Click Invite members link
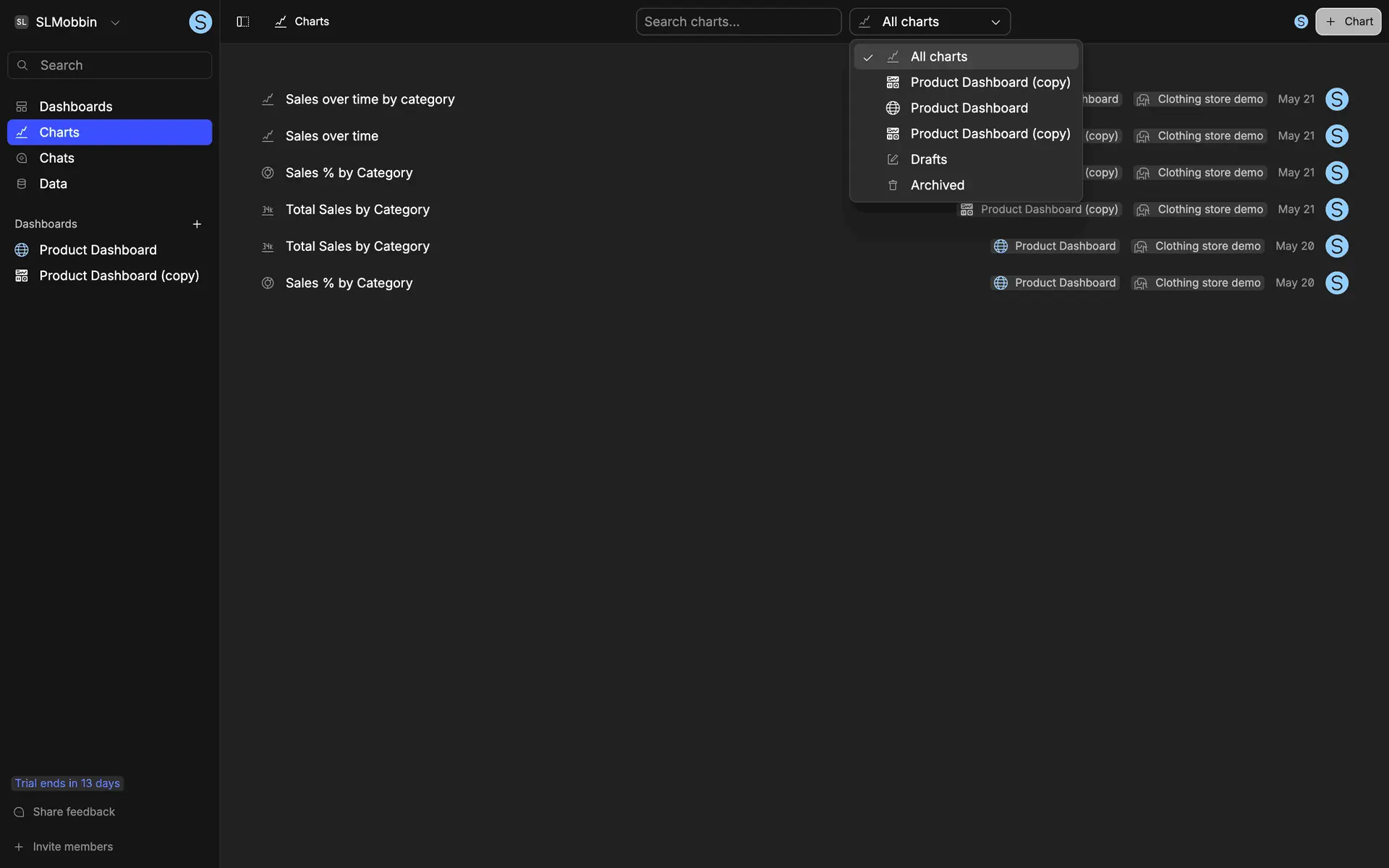 (72, 846)
